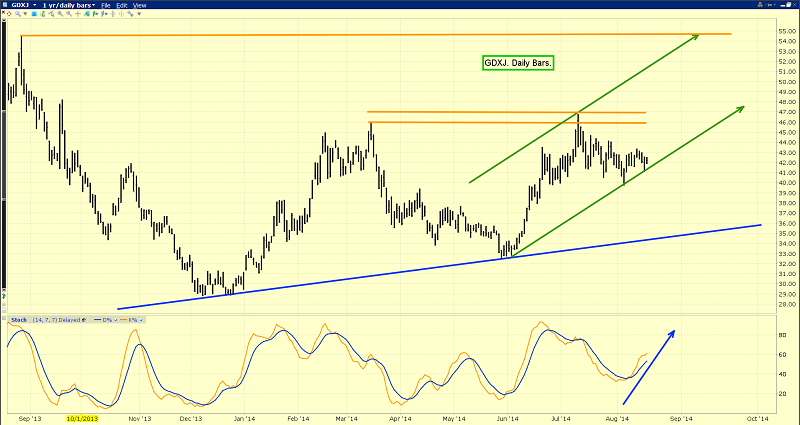Click the Stoch indicator label

point(19,320)
